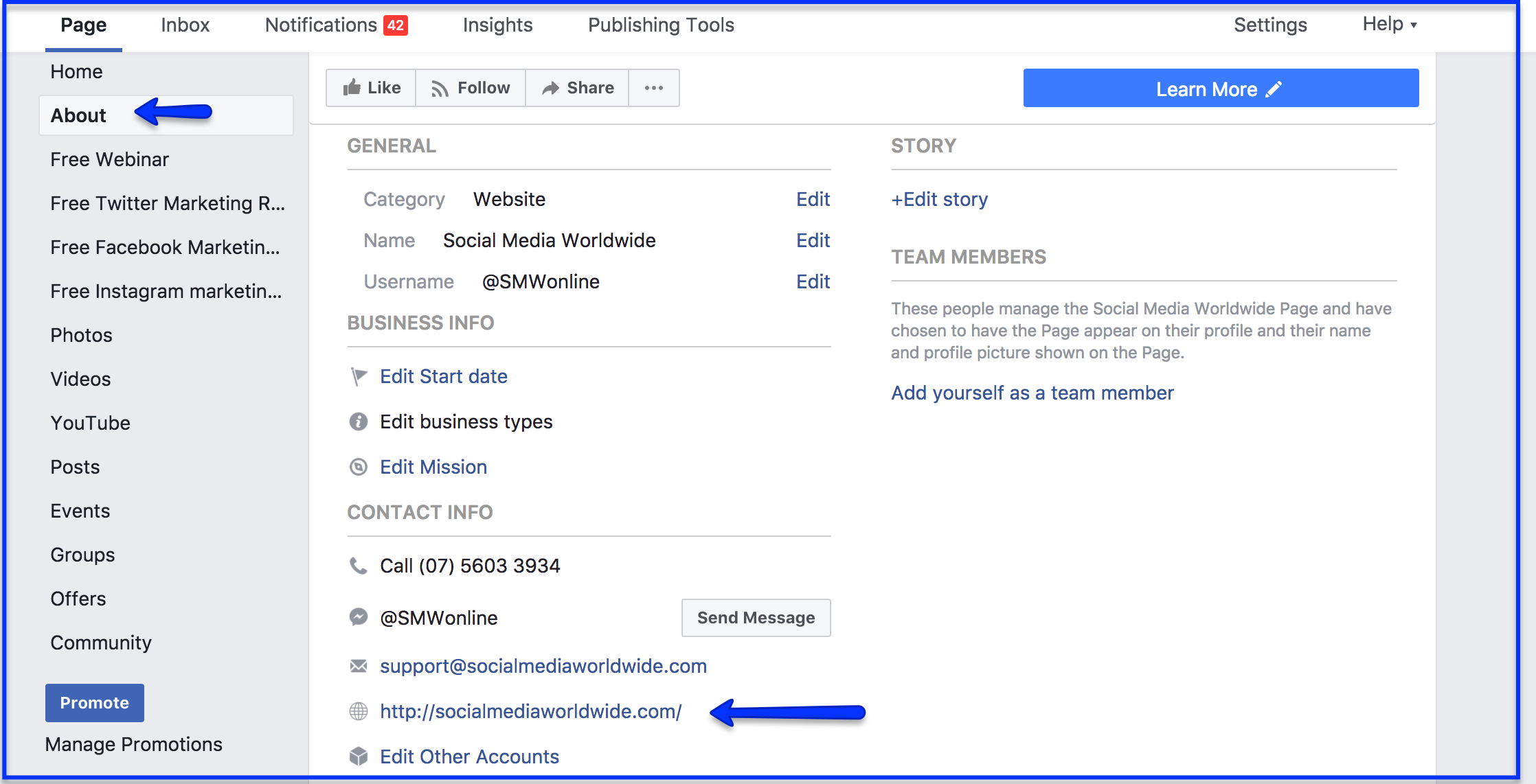Open Free Webinar sidebar item
This screenshot has width=1536, height=784.
110,159
